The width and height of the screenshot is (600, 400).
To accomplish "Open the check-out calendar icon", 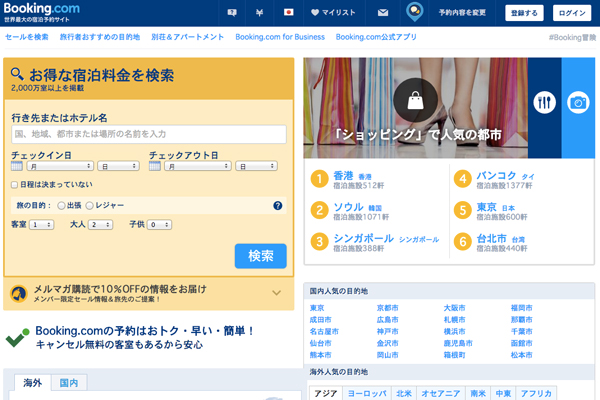I will 155,166.
